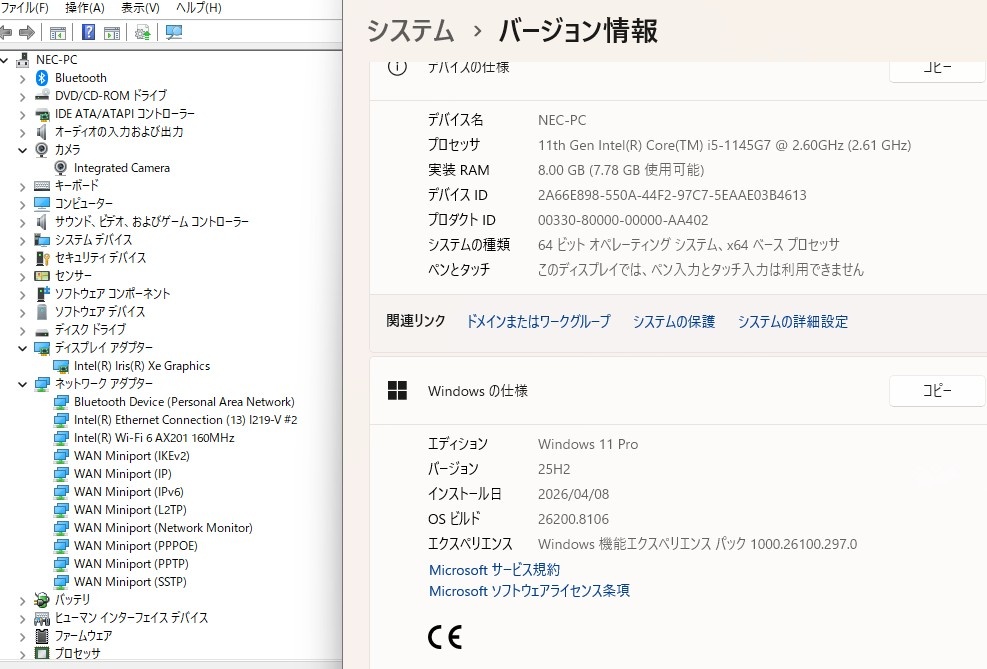Select Intel(R) Wi-Fi 6 AX201 160MHz
987x669 pixels.
coord(154,438)
